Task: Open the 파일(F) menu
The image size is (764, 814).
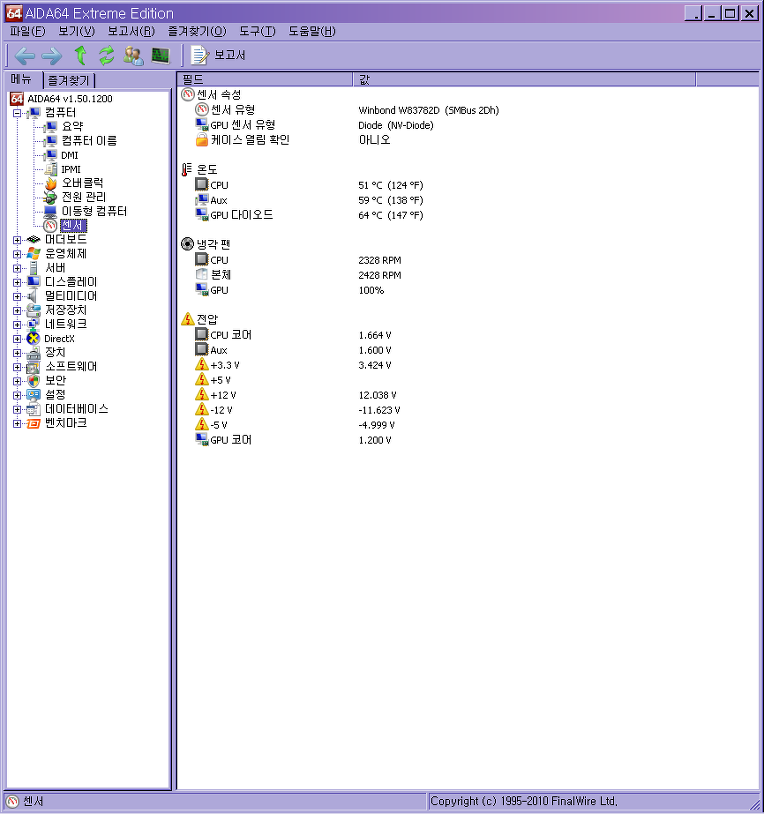Action: pyautogui.click(x=28, y=31)
